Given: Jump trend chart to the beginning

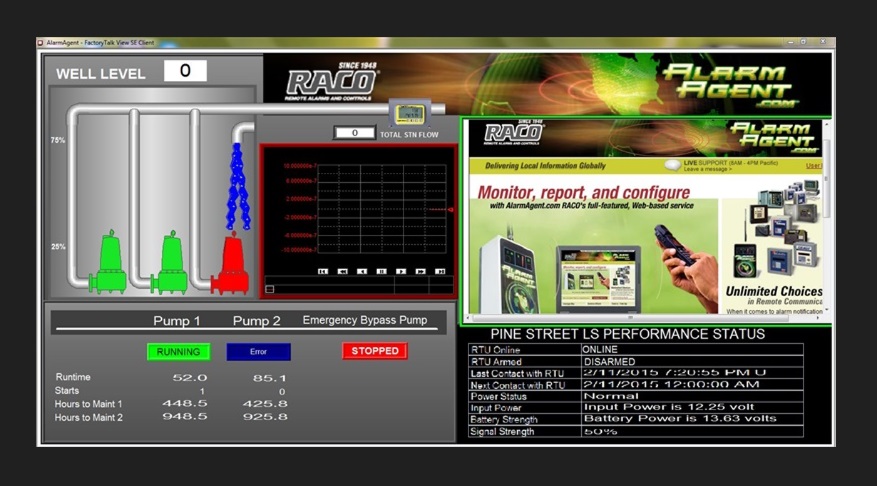Looking at the screenshot, I should point(323,271).
